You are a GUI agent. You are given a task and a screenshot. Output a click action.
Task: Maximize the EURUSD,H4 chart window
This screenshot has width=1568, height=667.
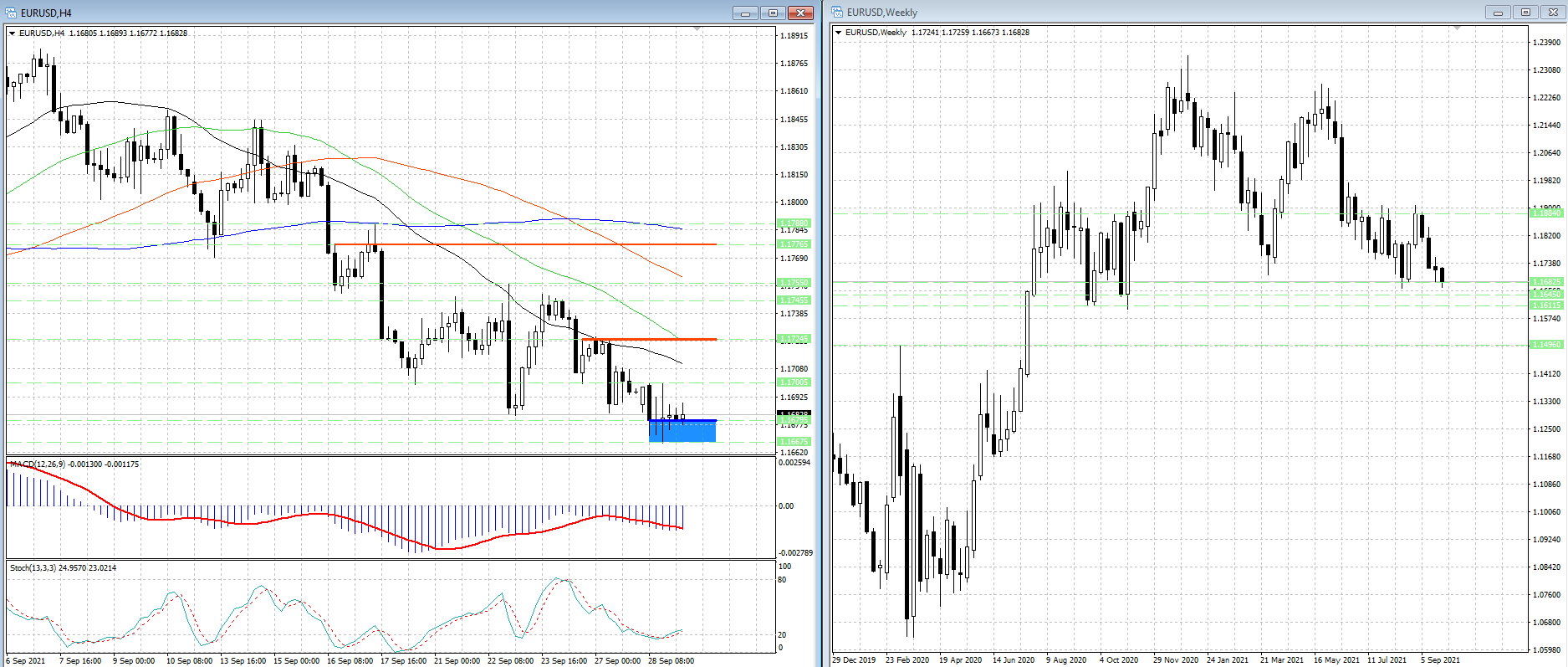(773, 13)
